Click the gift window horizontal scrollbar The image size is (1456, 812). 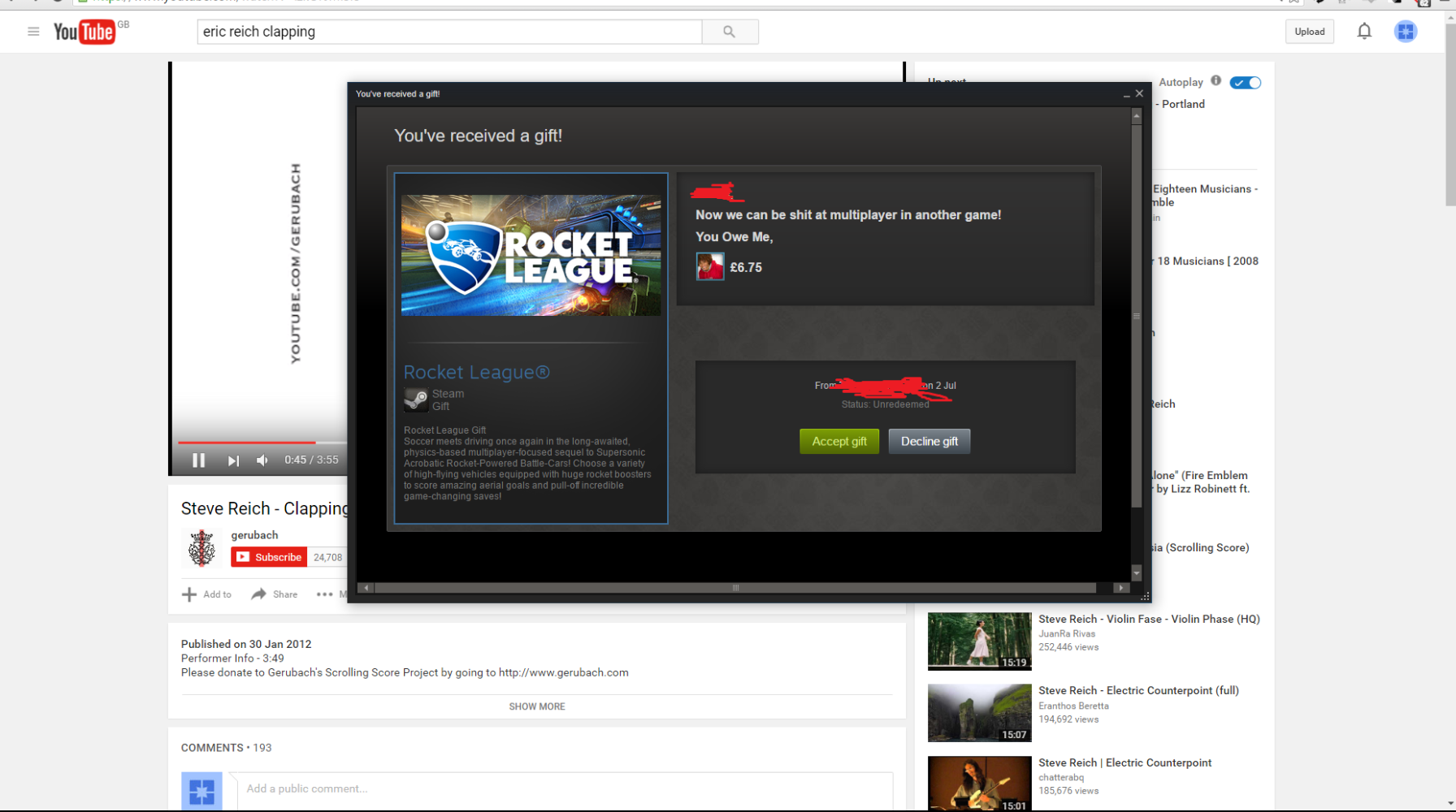click(x=735, y=588)
